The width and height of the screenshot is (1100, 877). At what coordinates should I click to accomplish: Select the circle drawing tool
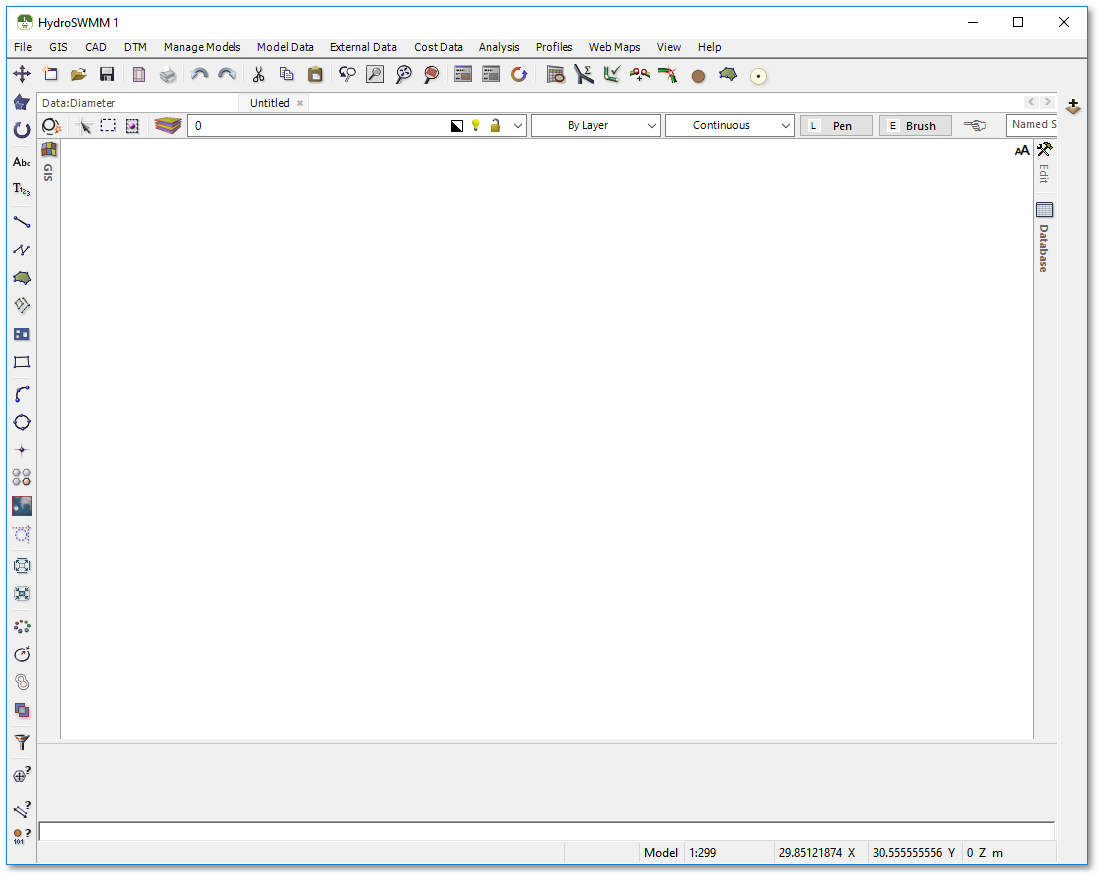coord(22,422)
